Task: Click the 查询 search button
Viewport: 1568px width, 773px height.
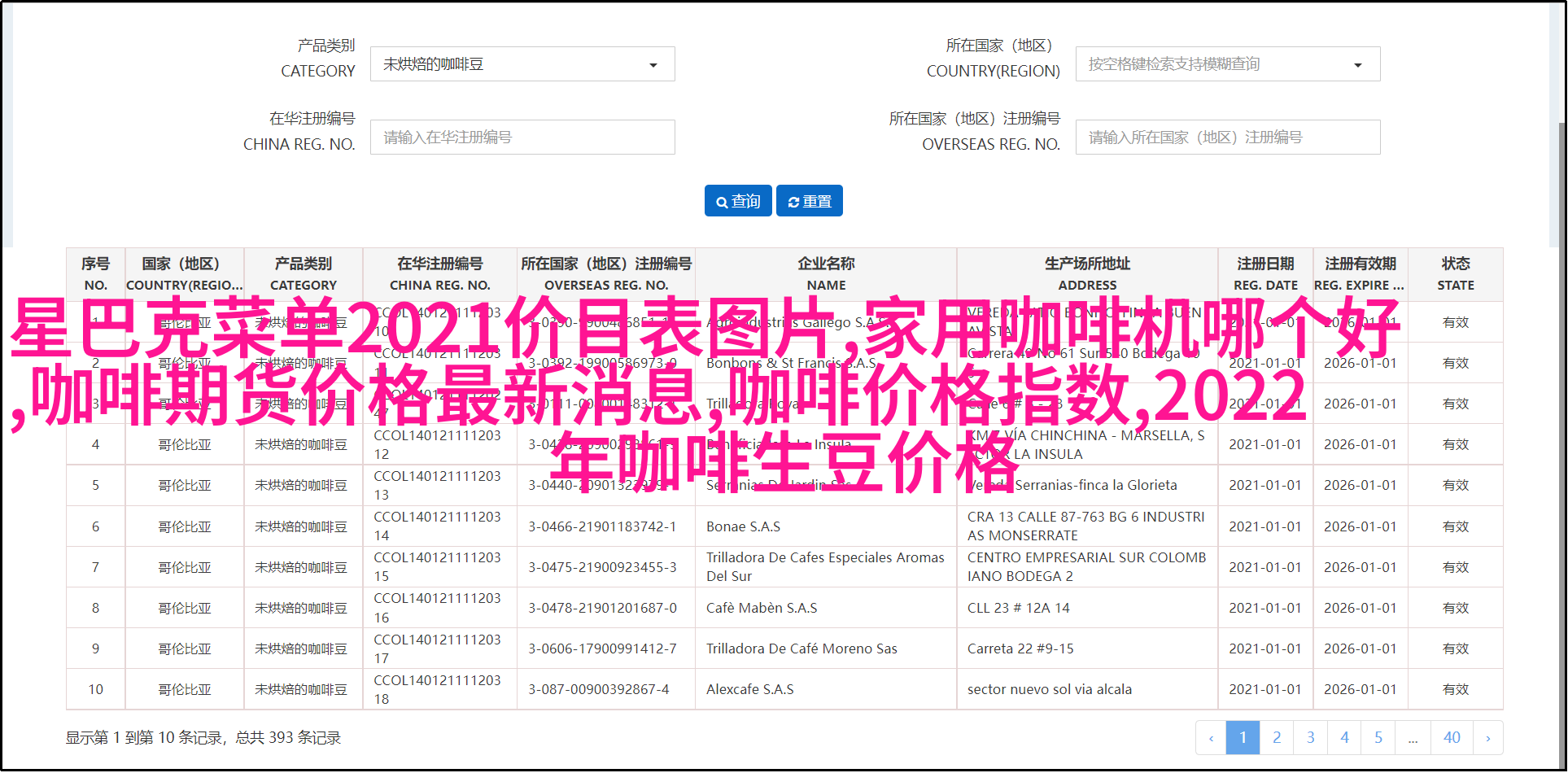Action: pyautogui.click(x=738, y=201)
